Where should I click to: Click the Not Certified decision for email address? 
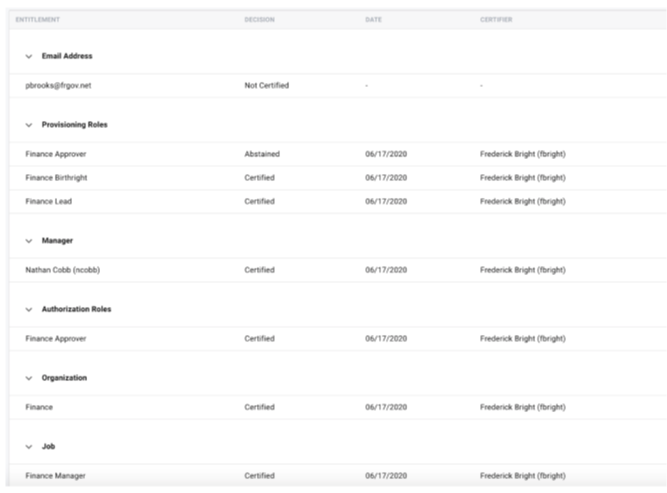266,86
